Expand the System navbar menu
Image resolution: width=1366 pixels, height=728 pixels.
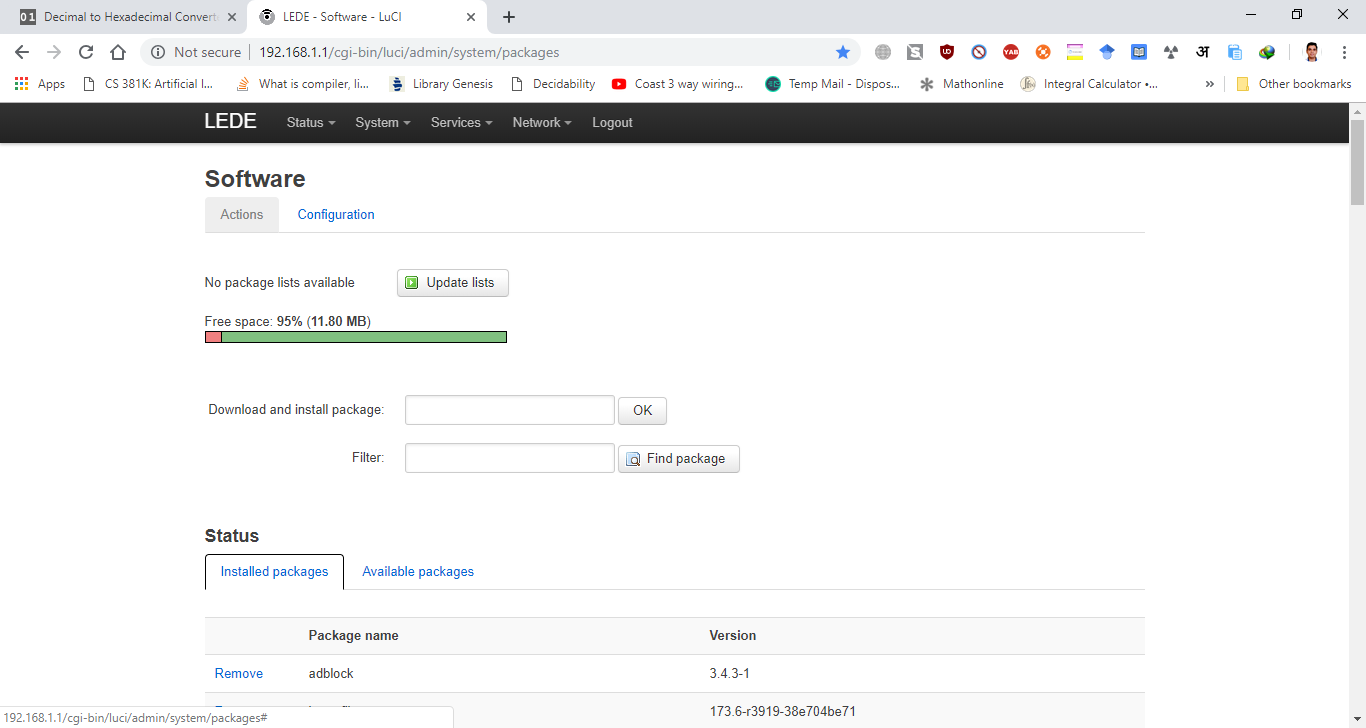click(x=383, y=122)
